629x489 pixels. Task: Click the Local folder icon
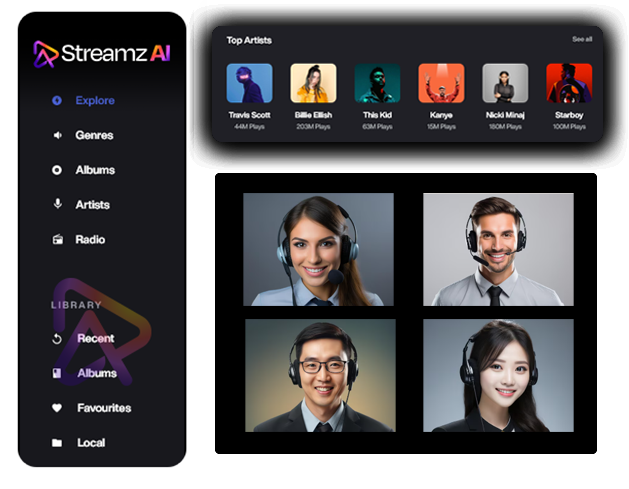[x=57, y=443]
